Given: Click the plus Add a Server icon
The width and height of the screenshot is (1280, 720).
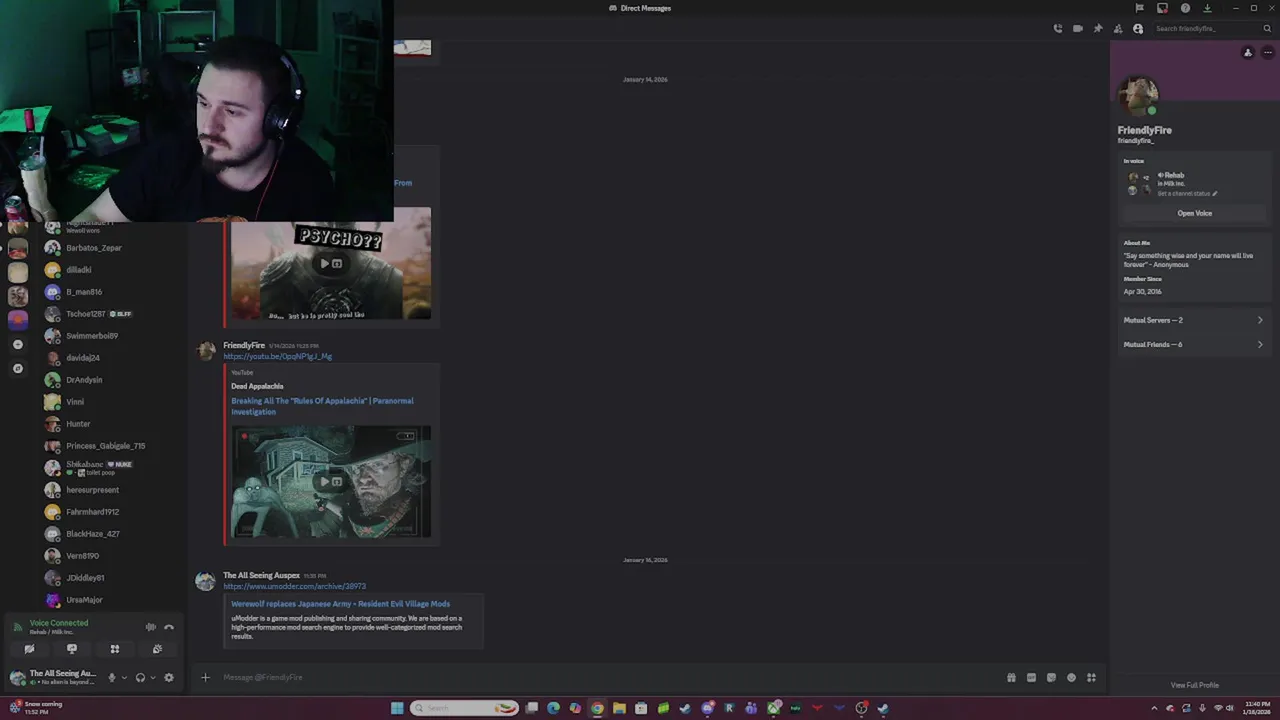Looking at the screenshot, I should [x=17, y=344].
